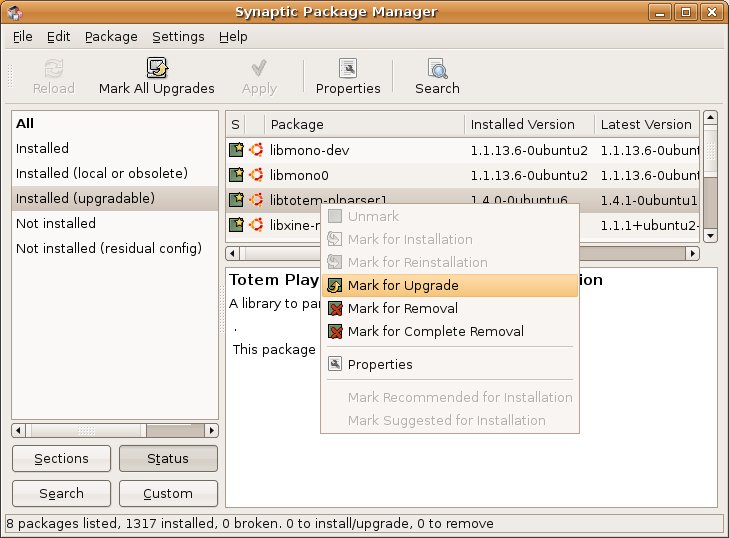The width and height of the screenshot is (729, 538).
Task: Toggle the status box for libxine package
Action: pyautogui.click(x=236, y=225)
